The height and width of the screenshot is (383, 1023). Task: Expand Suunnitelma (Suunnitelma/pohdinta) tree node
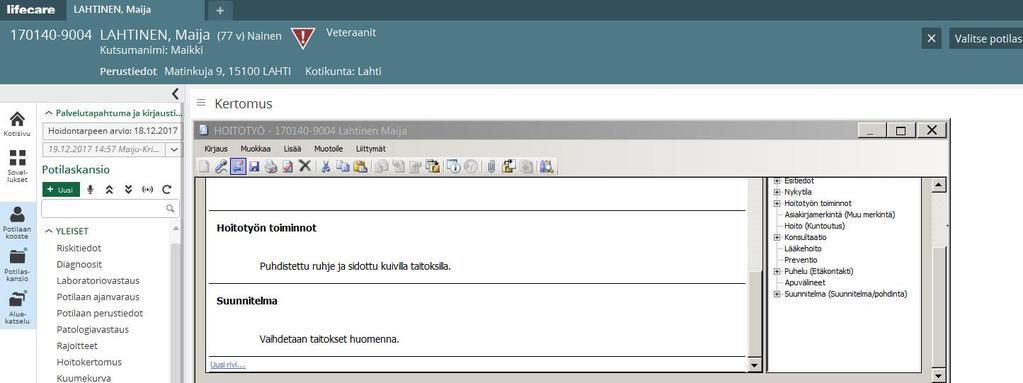pyautogui.click(x=777, y=294)
